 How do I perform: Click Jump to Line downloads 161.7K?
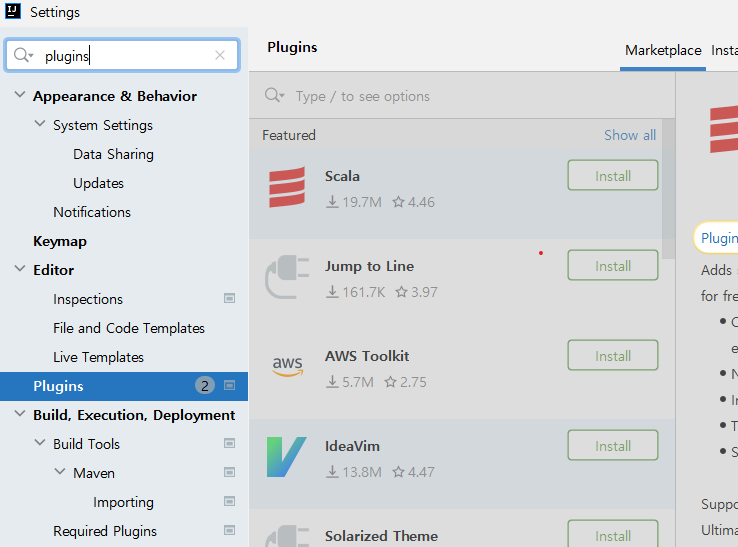(x=356, y=292)
